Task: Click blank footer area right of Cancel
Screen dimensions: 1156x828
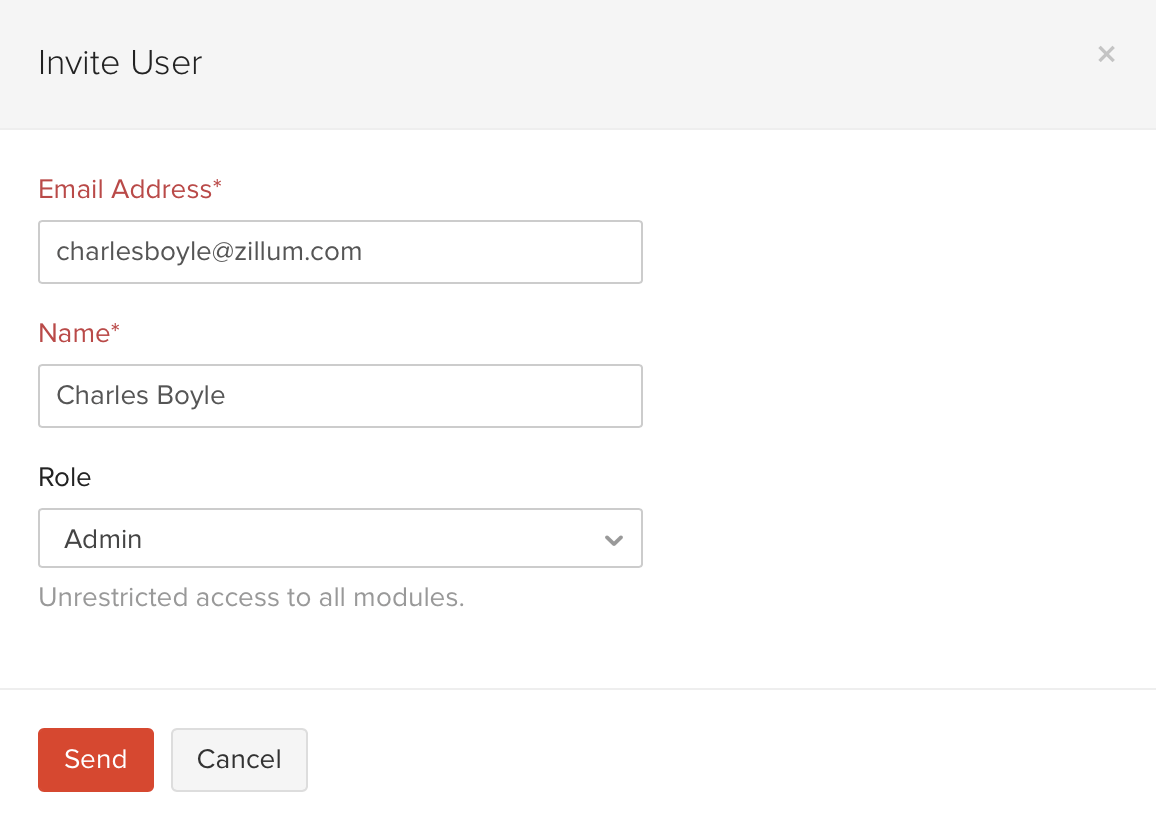Action: coord(700,760)
